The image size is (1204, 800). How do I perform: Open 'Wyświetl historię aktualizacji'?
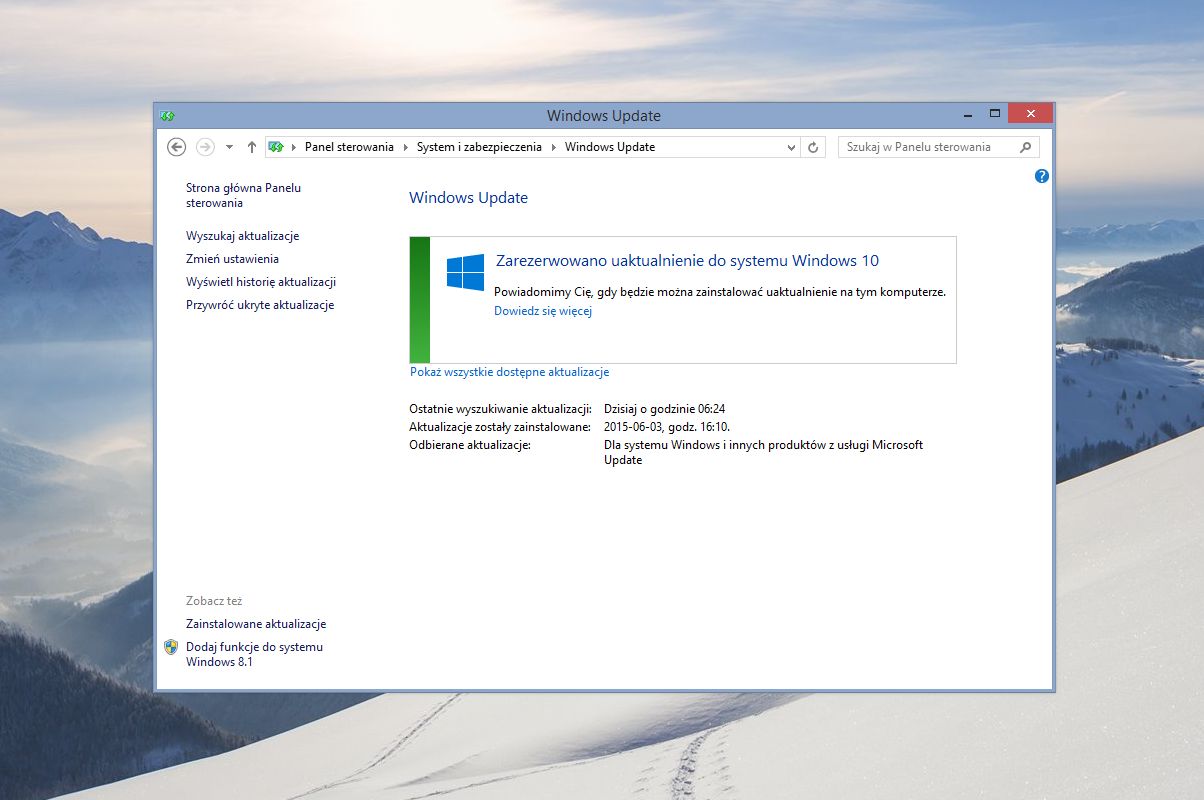pyautogui.click(x=261, y=282)
